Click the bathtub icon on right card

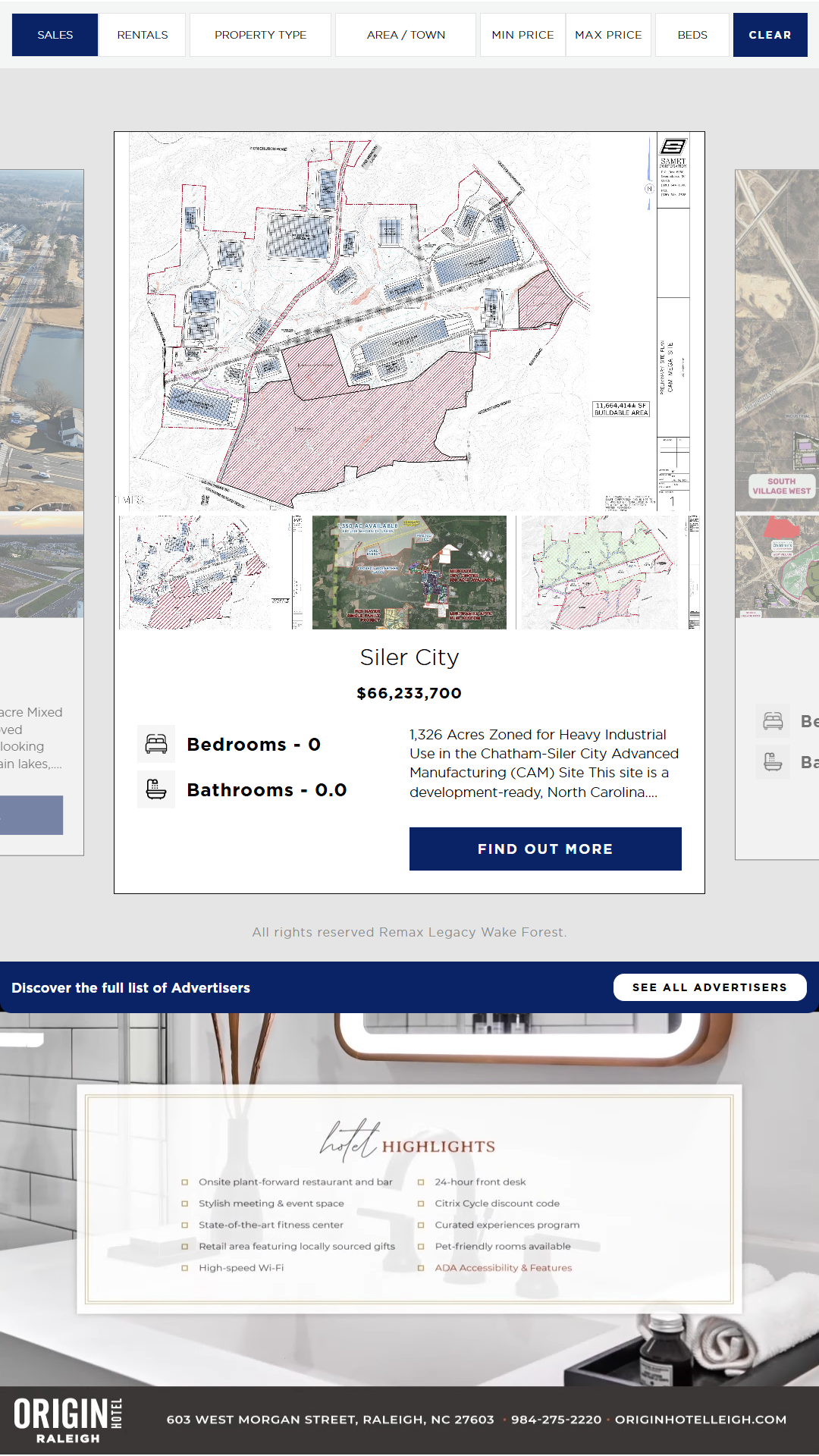tap(773, 761)
